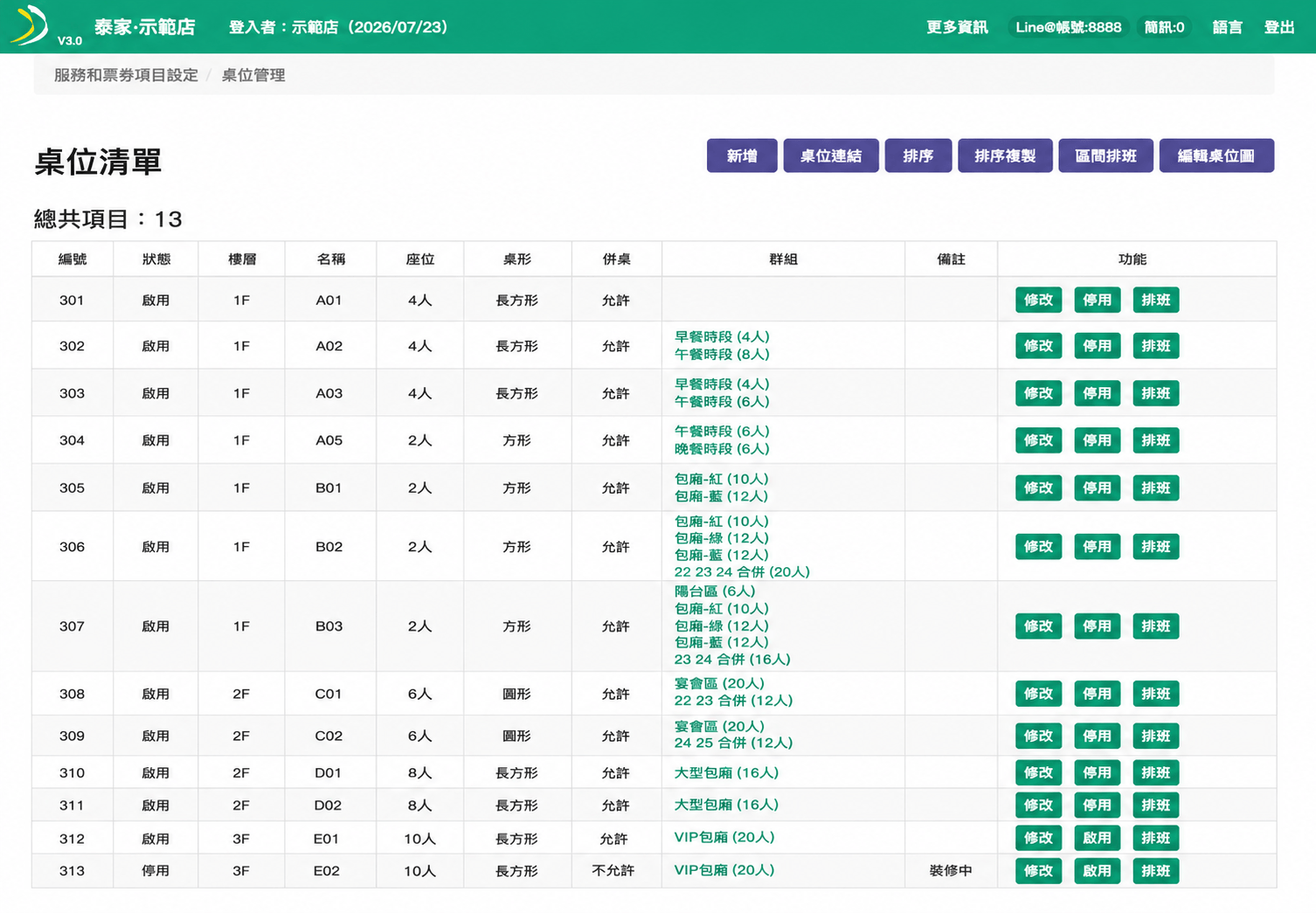
Task: Open VIP包廂 (20人) in row 312
Action: (x=724, y=838)
